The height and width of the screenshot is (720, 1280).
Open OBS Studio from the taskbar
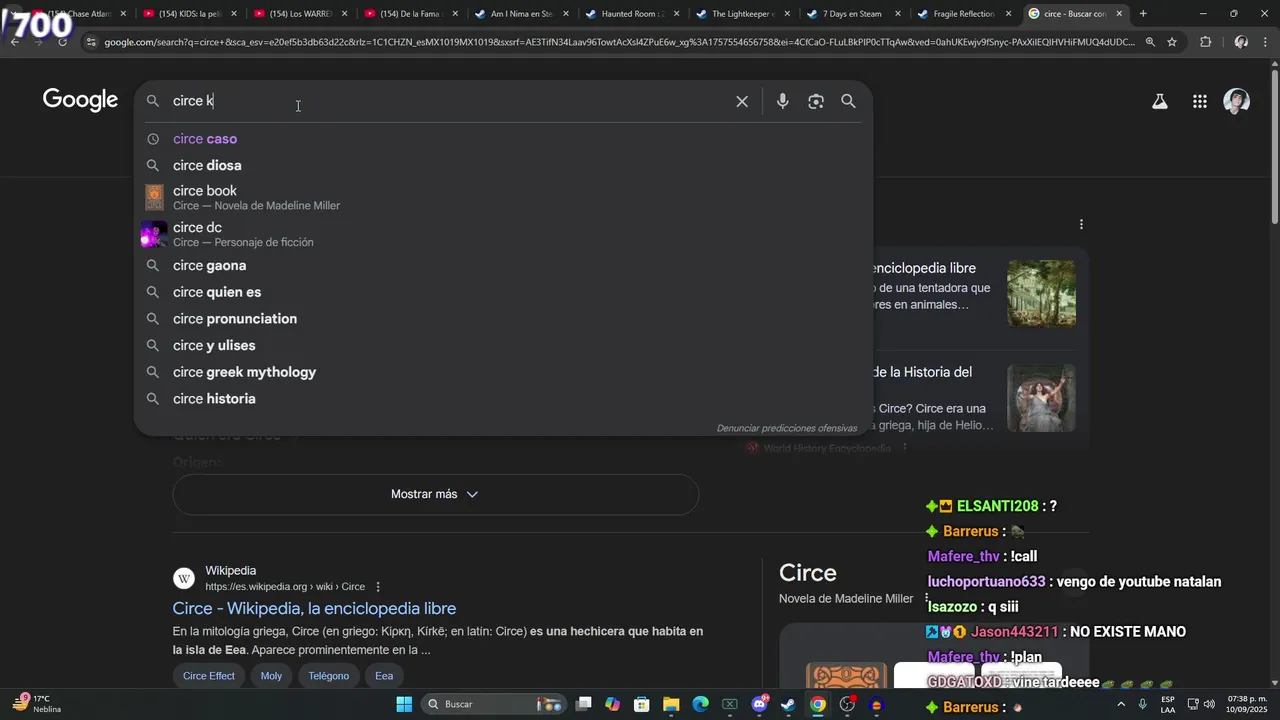(x=847, y=704)
